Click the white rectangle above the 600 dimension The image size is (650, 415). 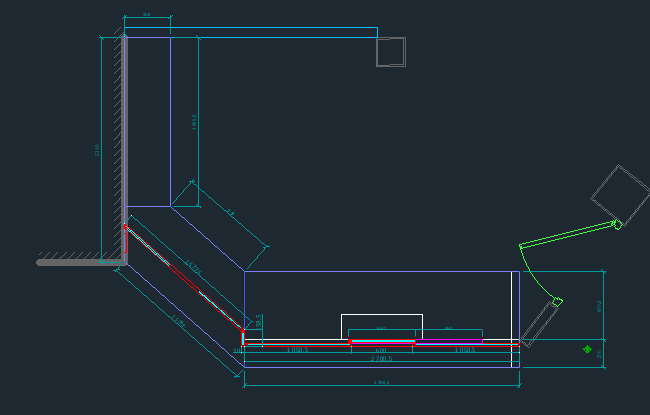coord(381,316)
